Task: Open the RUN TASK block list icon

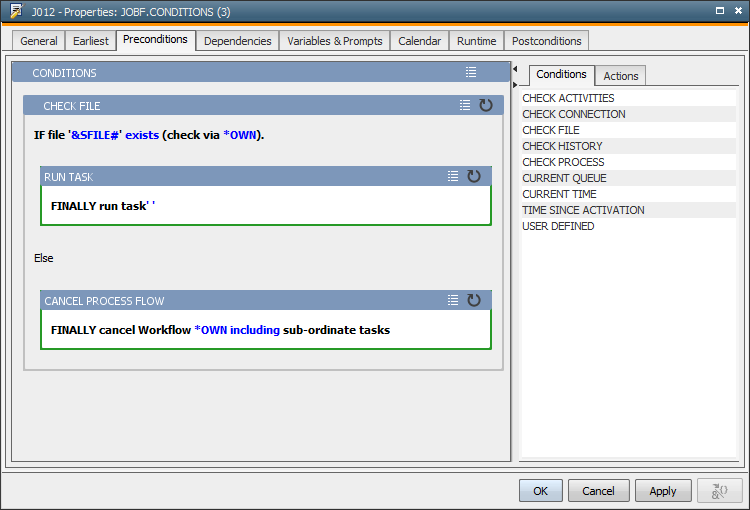Action: click(x=453, y=176)
